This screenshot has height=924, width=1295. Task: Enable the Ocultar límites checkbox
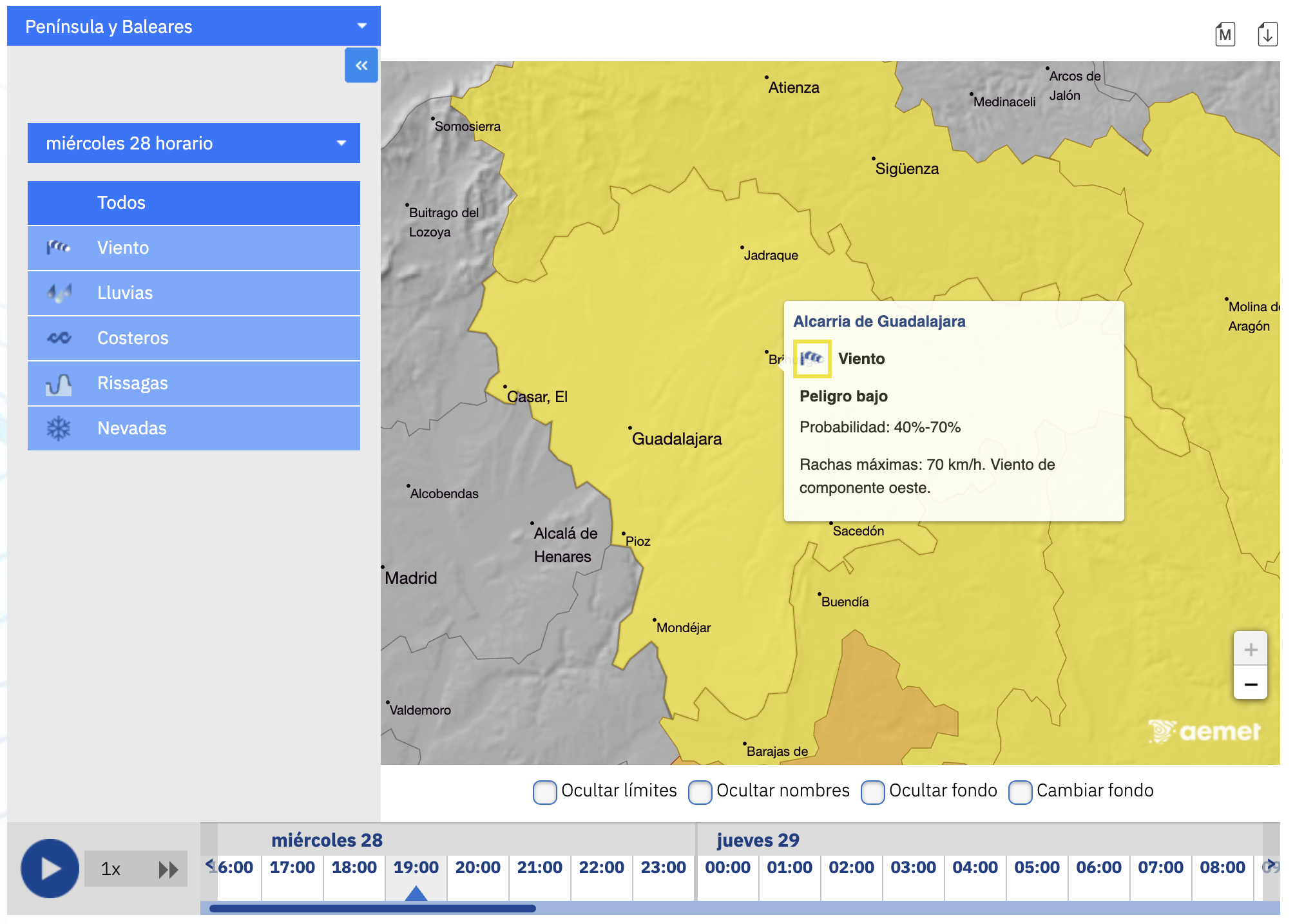544,792
